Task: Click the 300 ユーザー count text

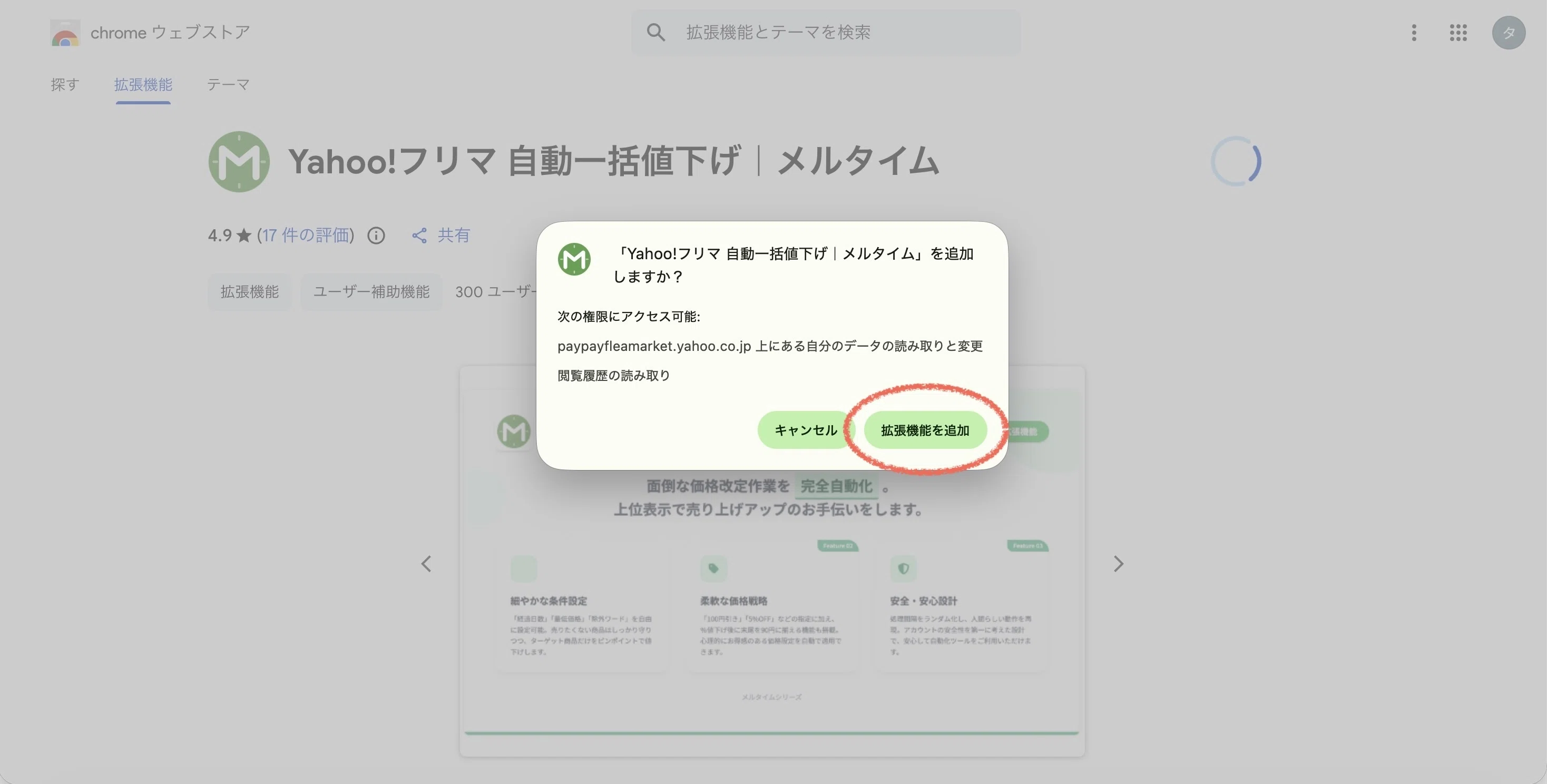Action: (x=495, y=292)
